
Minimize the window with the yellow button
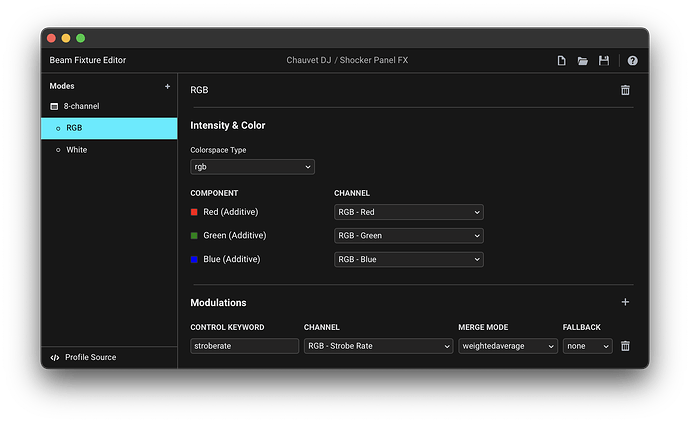point(66,38)
